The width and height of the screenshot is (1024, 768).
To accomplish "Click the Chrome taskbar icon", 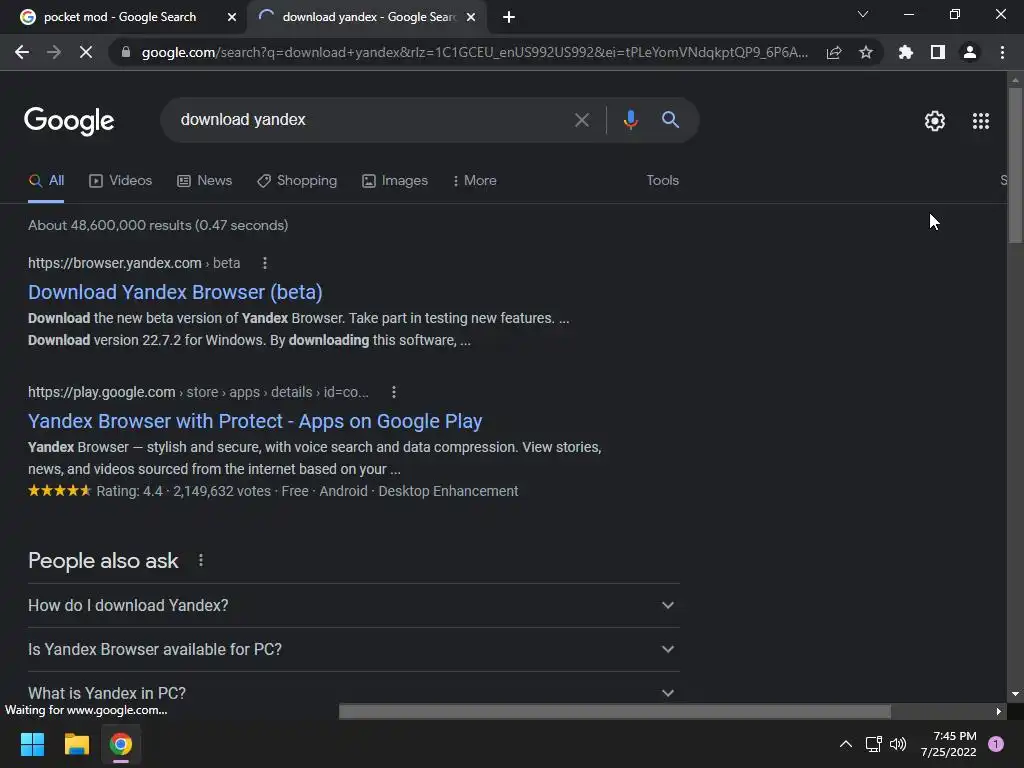I will [121, 744].
